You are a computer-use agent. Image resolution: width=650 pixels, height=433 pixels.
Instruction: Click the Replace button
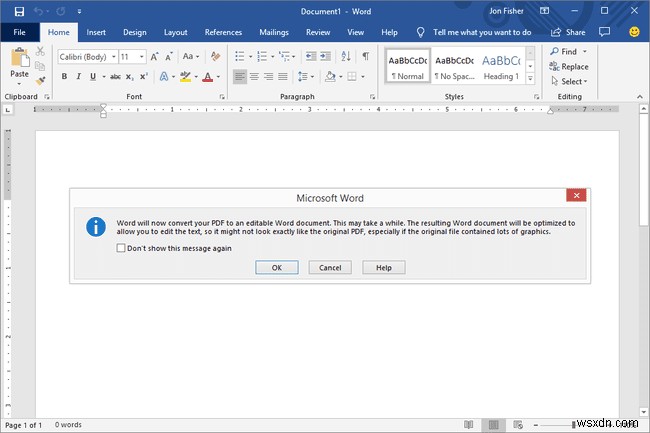(x=569, y=66)
